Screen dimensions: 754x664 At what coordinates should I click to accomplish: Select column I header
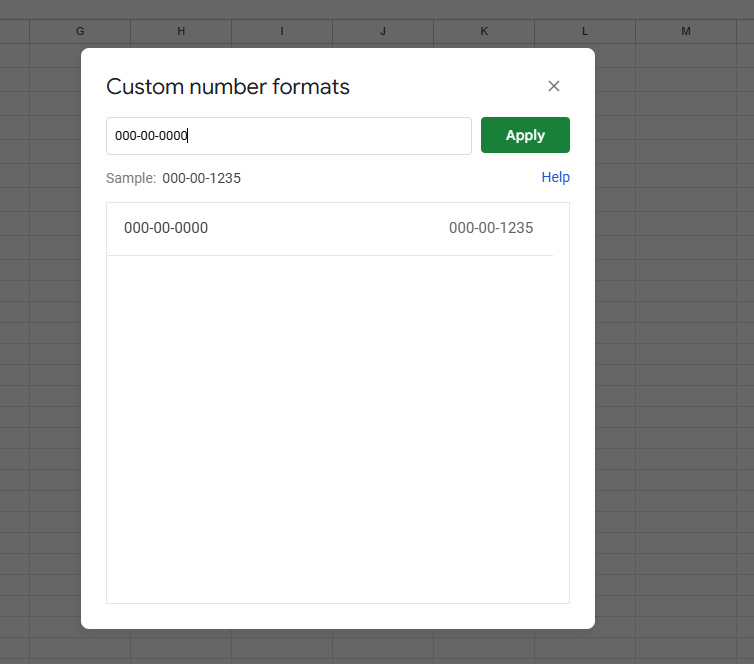[x=282, y=32]
